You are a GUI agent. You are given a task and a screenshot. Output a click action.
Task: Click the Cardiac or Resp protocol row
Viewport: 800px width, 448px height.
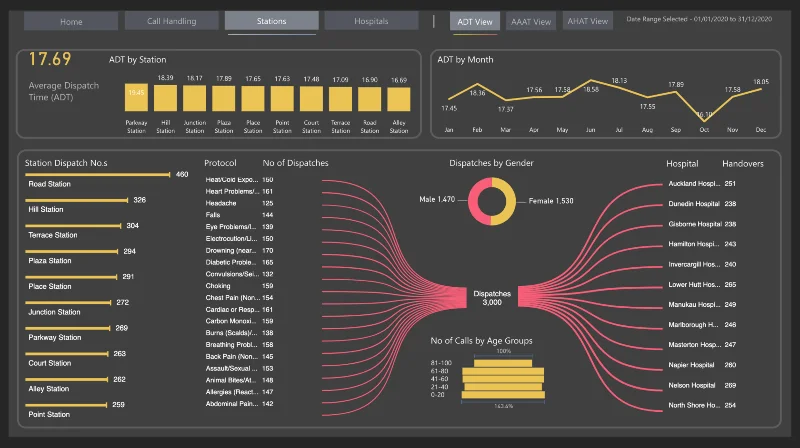pyautogui.click(x=239, y=309)
